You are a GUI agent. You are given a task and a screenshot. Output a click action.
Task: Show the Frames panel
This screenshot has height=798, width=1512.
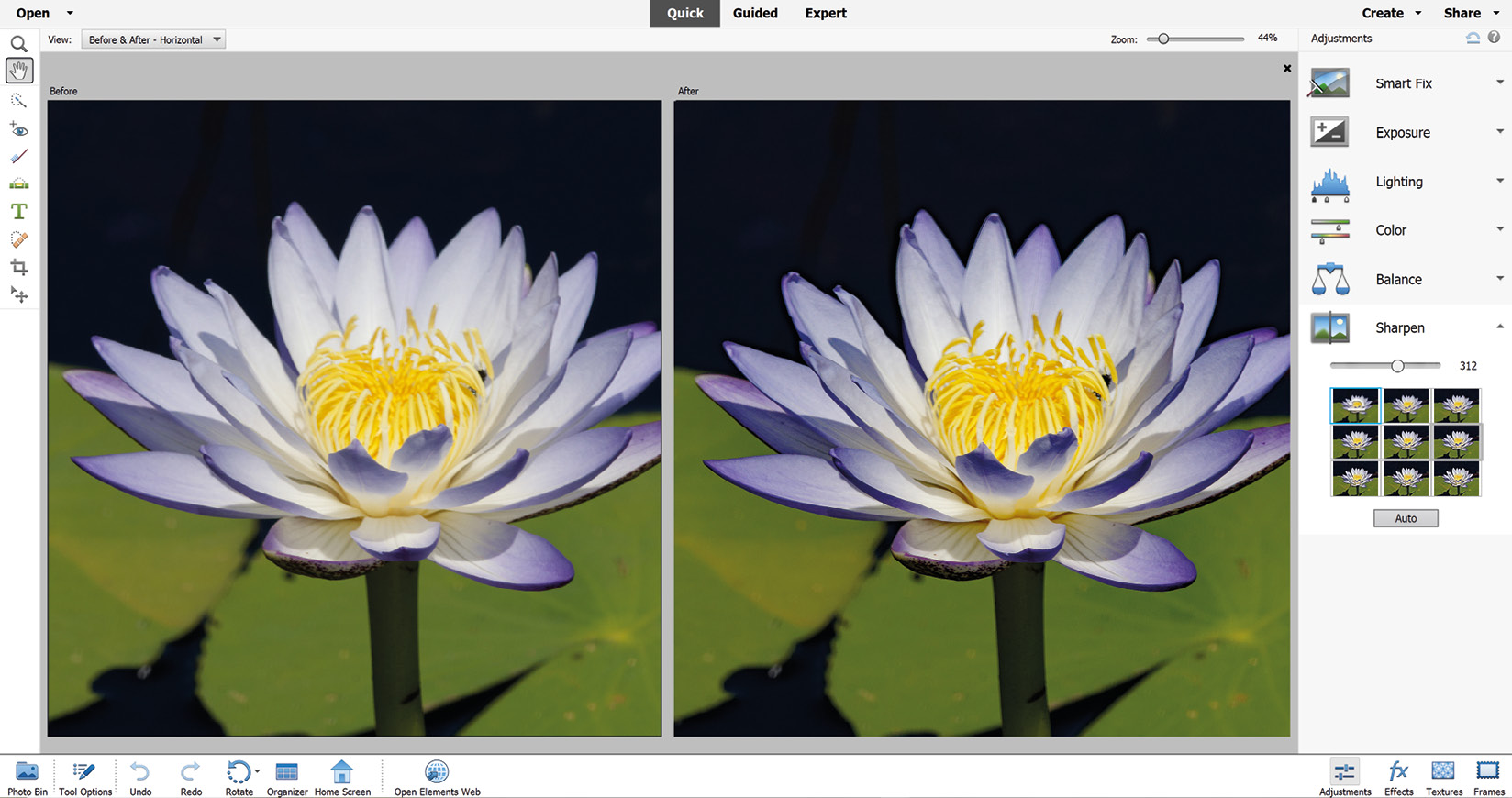coord(1488,778)
